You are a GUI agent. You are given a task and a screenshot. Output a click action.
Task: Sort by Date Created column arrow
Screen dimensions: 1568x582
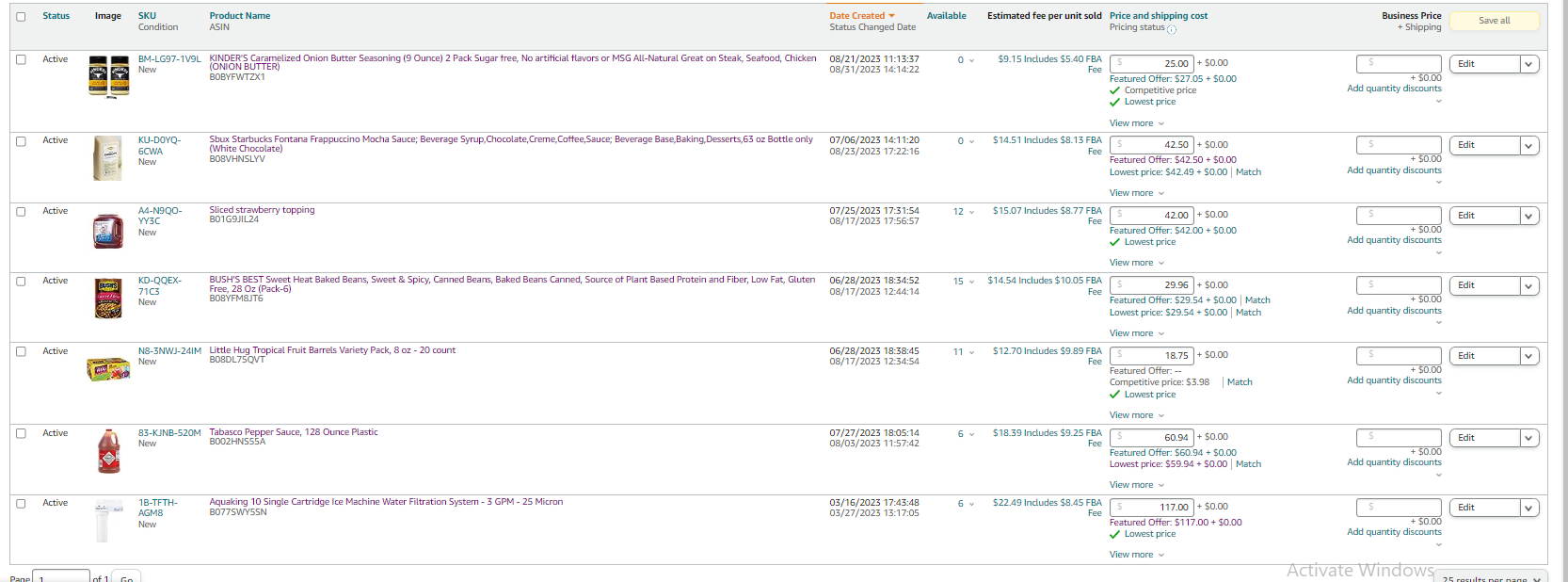pyautogui.click(x=891, y=16)
